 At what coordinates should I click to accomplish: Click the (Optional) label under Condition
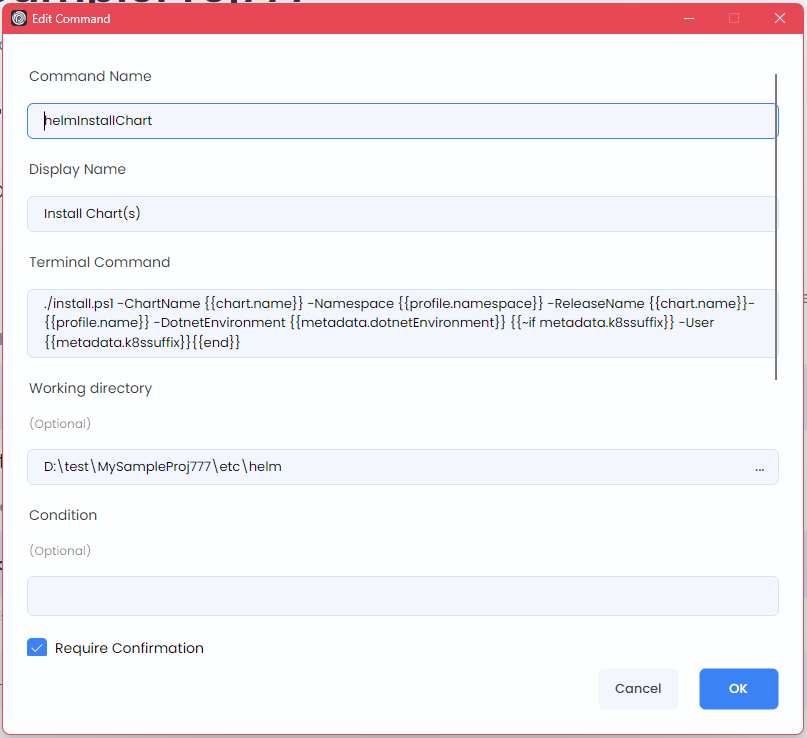point(60,550)
